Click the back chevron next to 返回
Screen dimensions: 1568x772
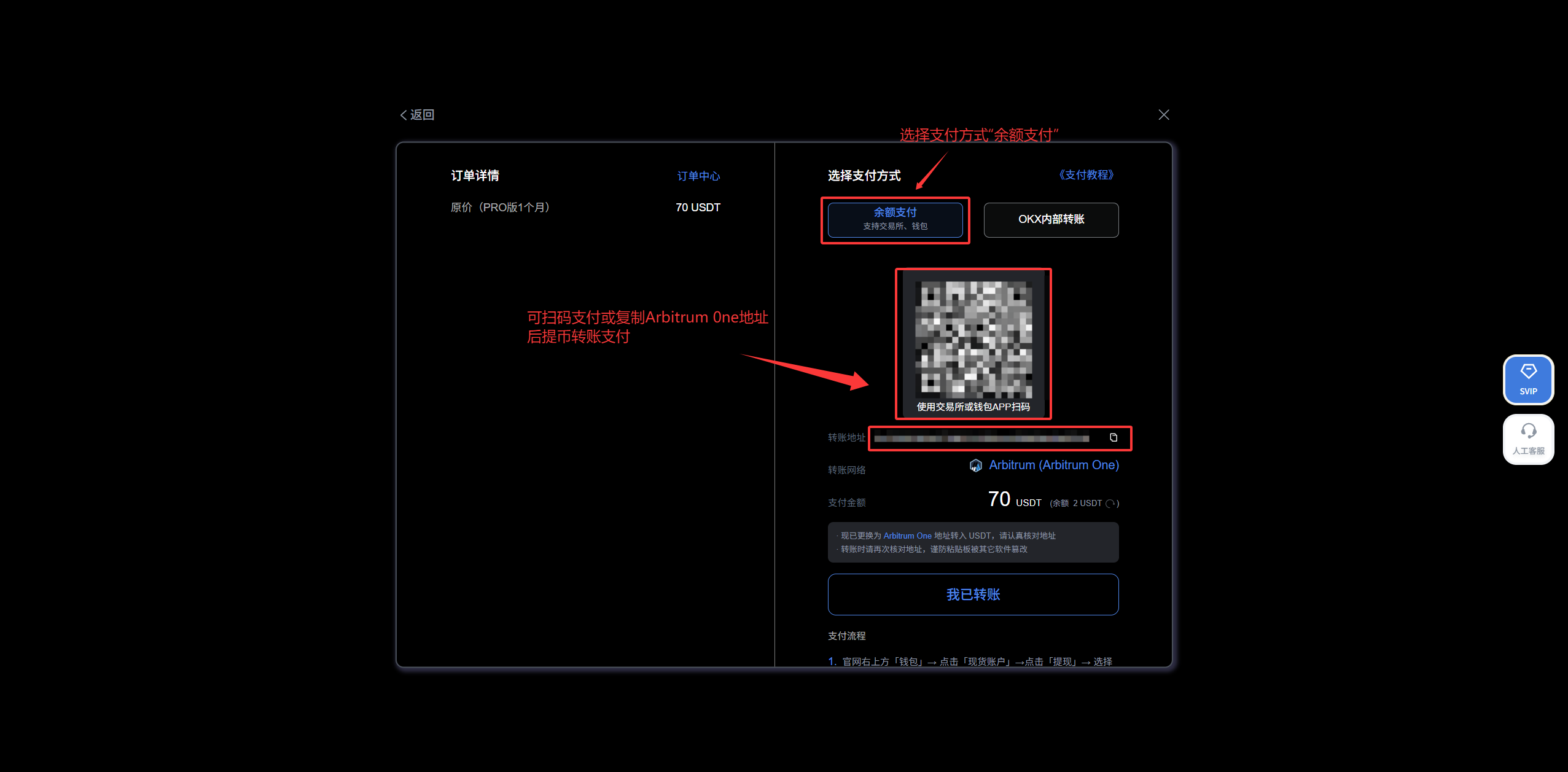click(404, 115)
